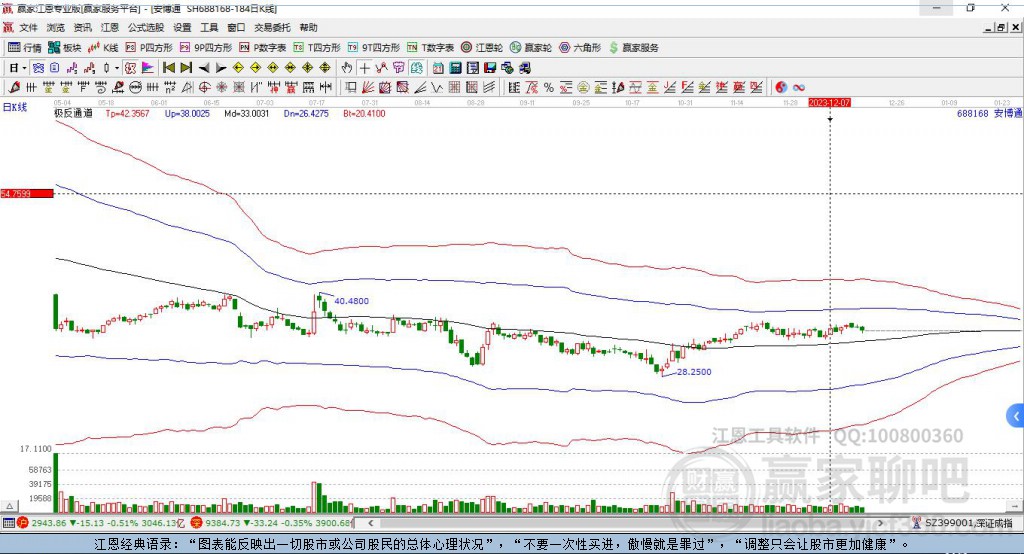Click the yin-yang circle icon
This screenshot has height=554, width=1024.
tap(781, 88)
